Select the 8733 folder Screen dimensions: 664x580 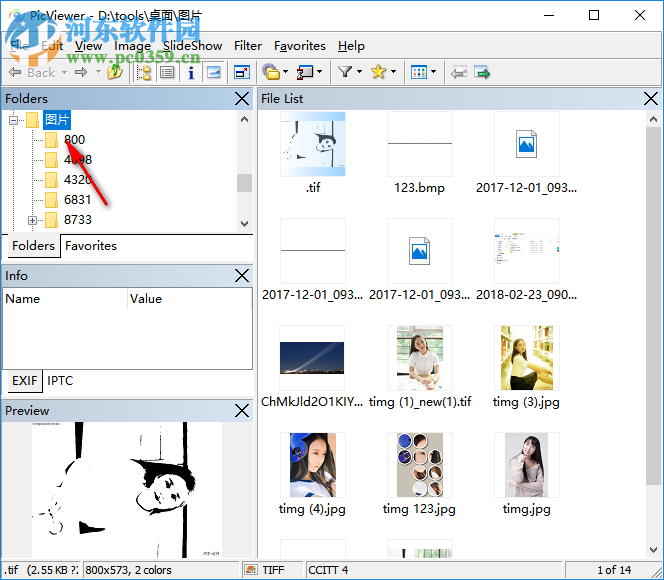point(78,220)
